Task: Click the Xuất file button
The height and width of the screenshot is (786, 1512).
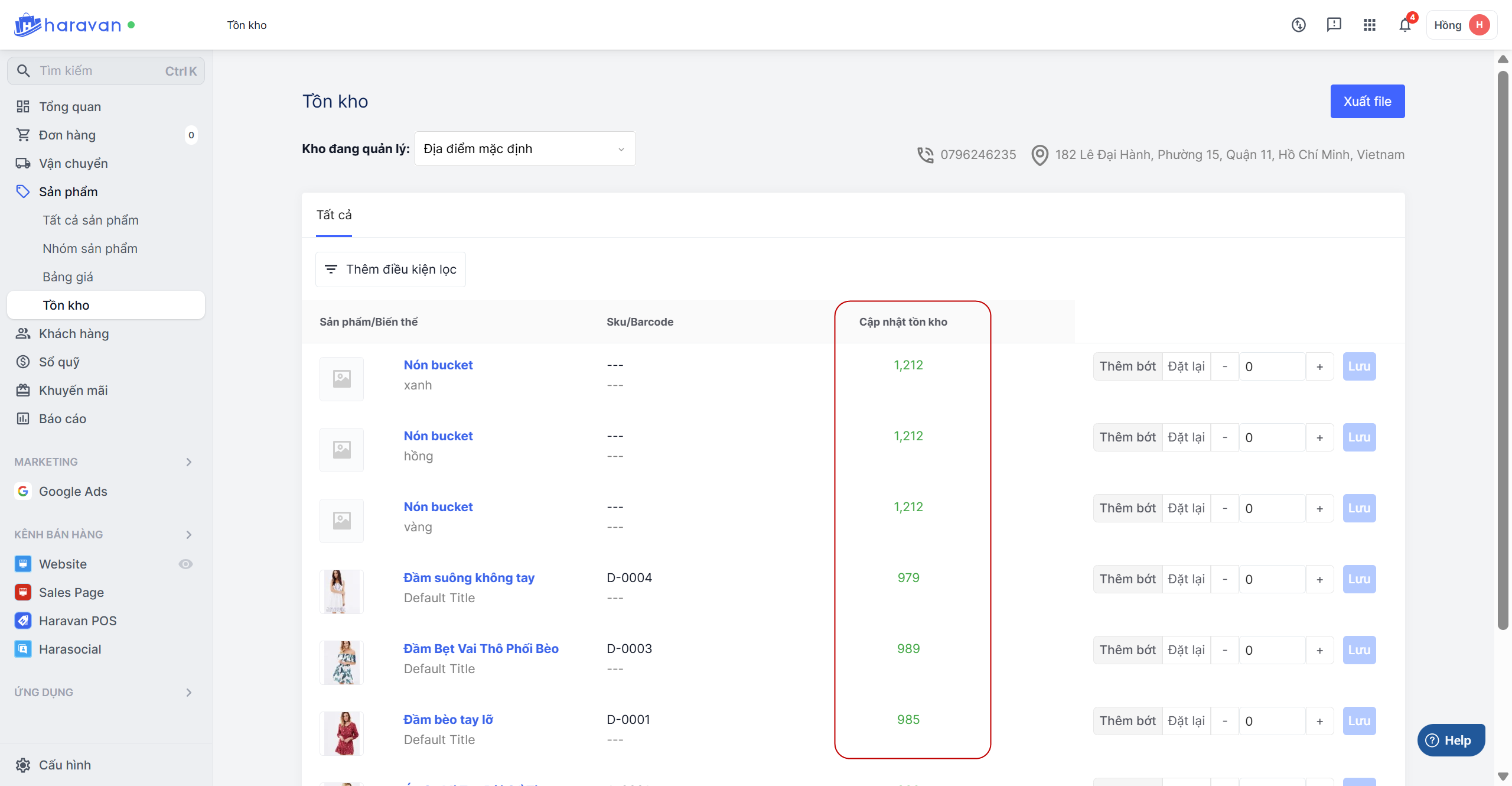Action: [x=1367, y=102]
